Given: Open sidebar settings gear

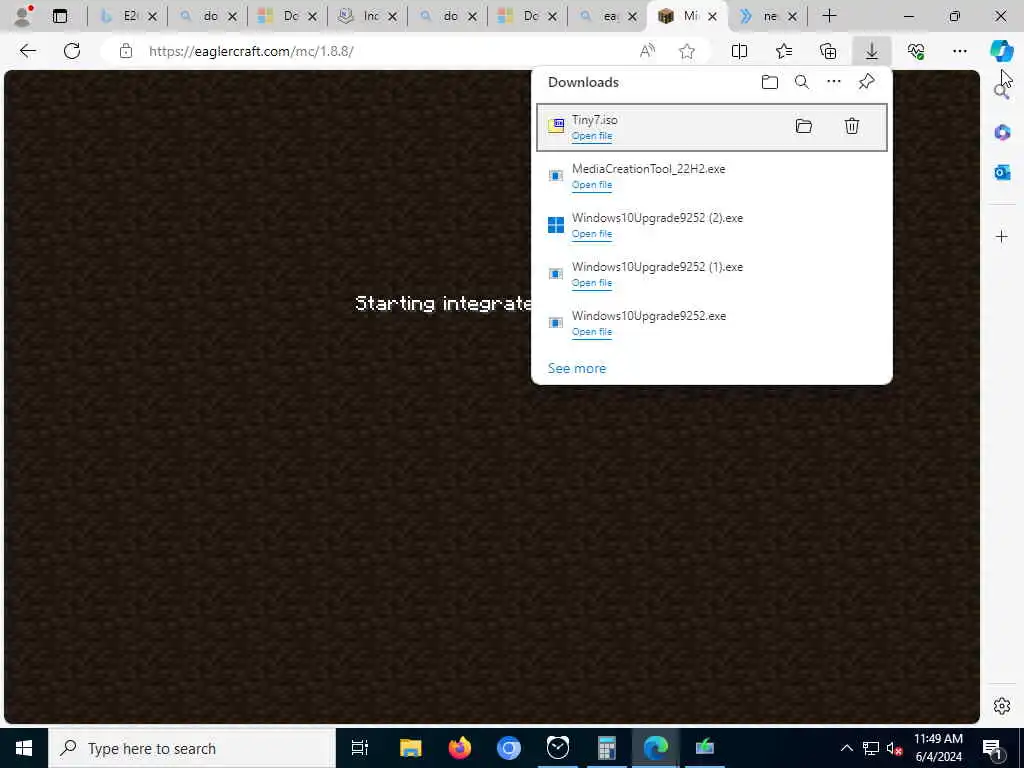Looking at the screenshot, I should (x=1002, y=706).
